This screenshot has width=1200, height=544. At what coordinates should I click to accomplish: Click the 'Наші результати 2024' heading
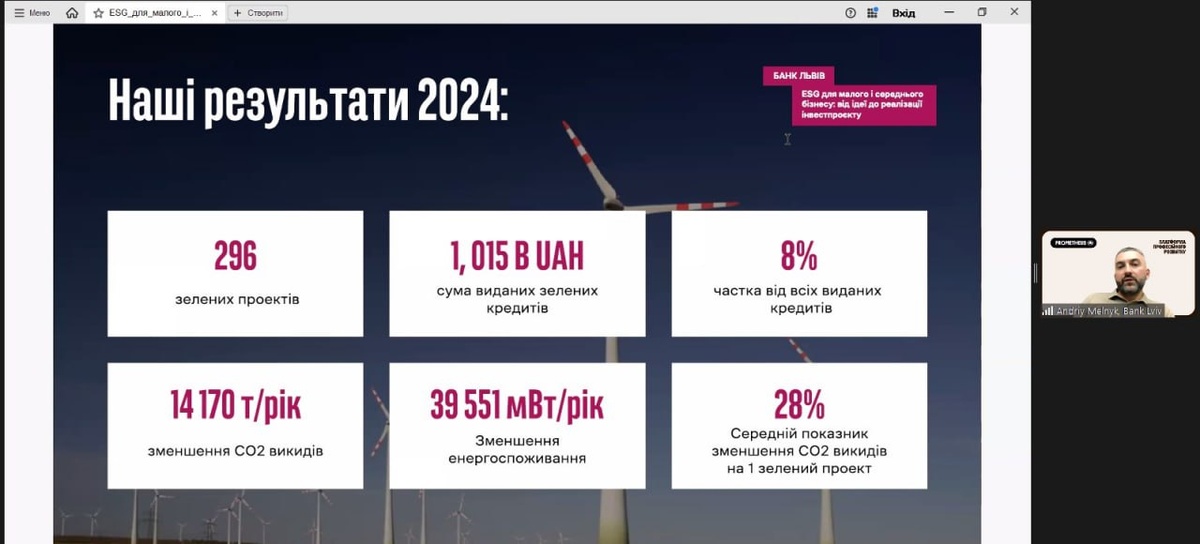coord(308,102)
